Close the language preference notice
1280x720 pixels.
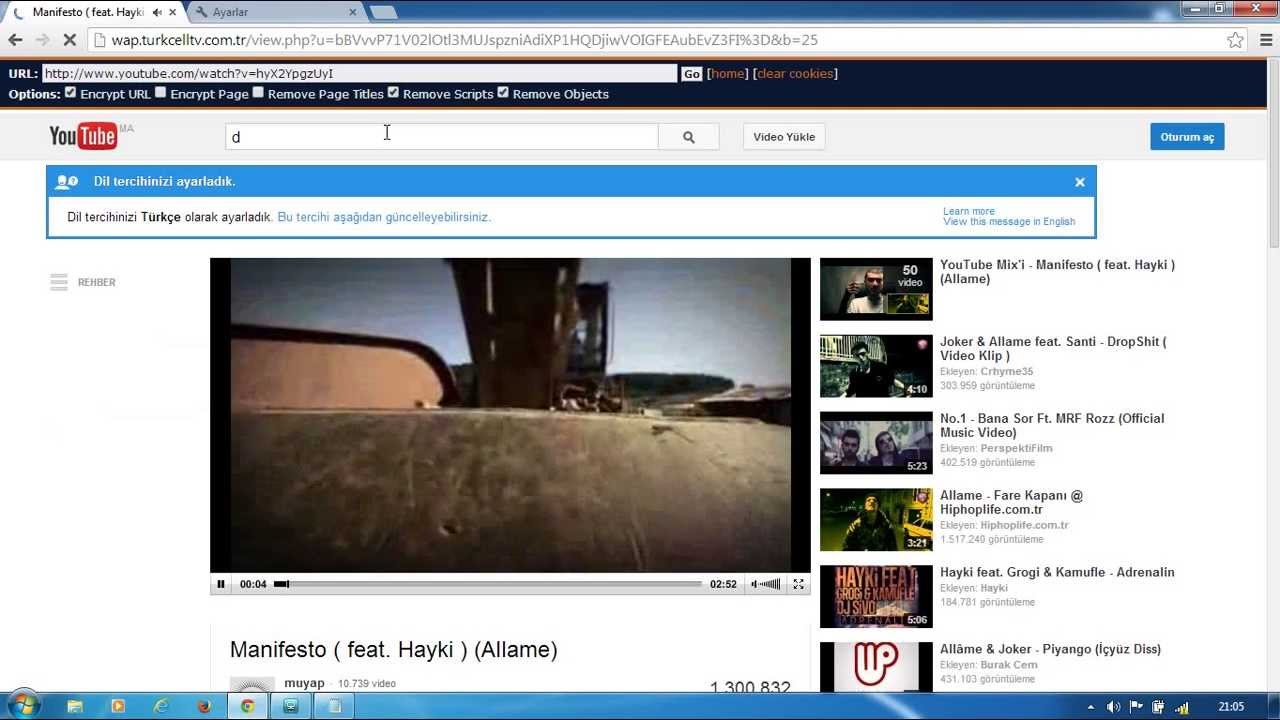pos(1080,182)
